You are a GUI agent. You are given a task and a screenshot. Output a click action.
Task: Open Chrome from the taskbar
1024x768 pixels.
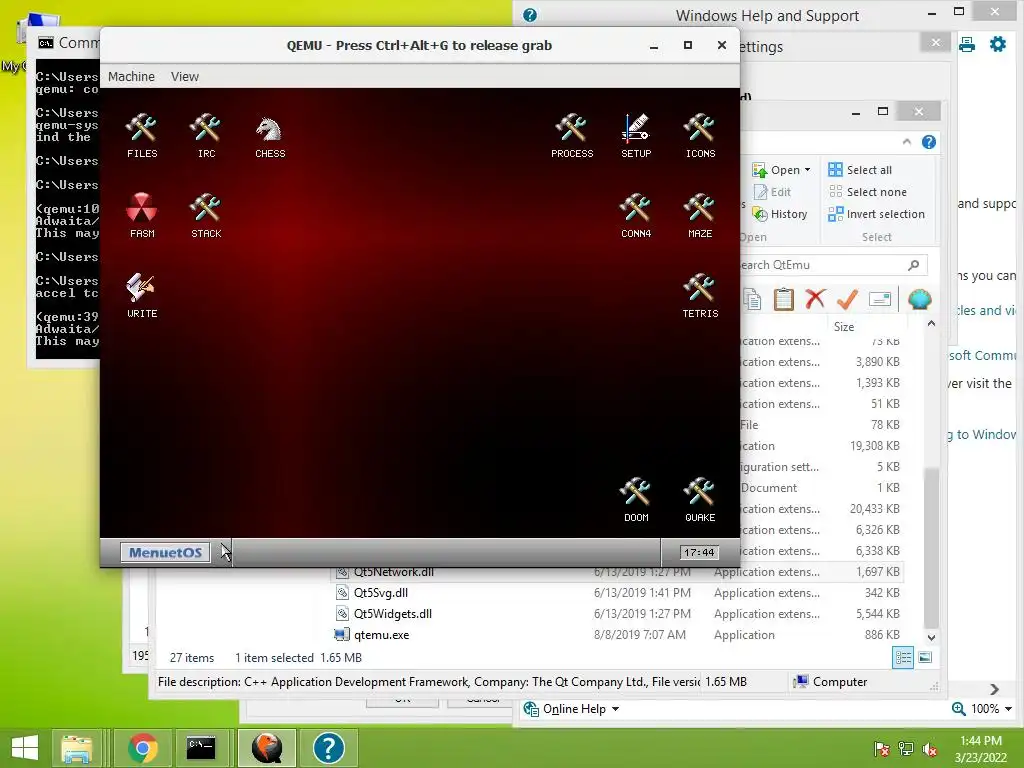point(142,748)
